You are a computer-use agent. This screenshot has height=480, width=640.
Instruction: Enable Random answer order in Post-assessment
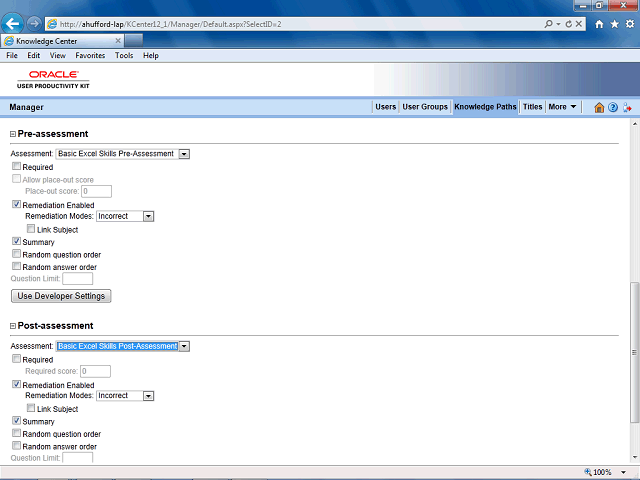[x=16, y=445]
